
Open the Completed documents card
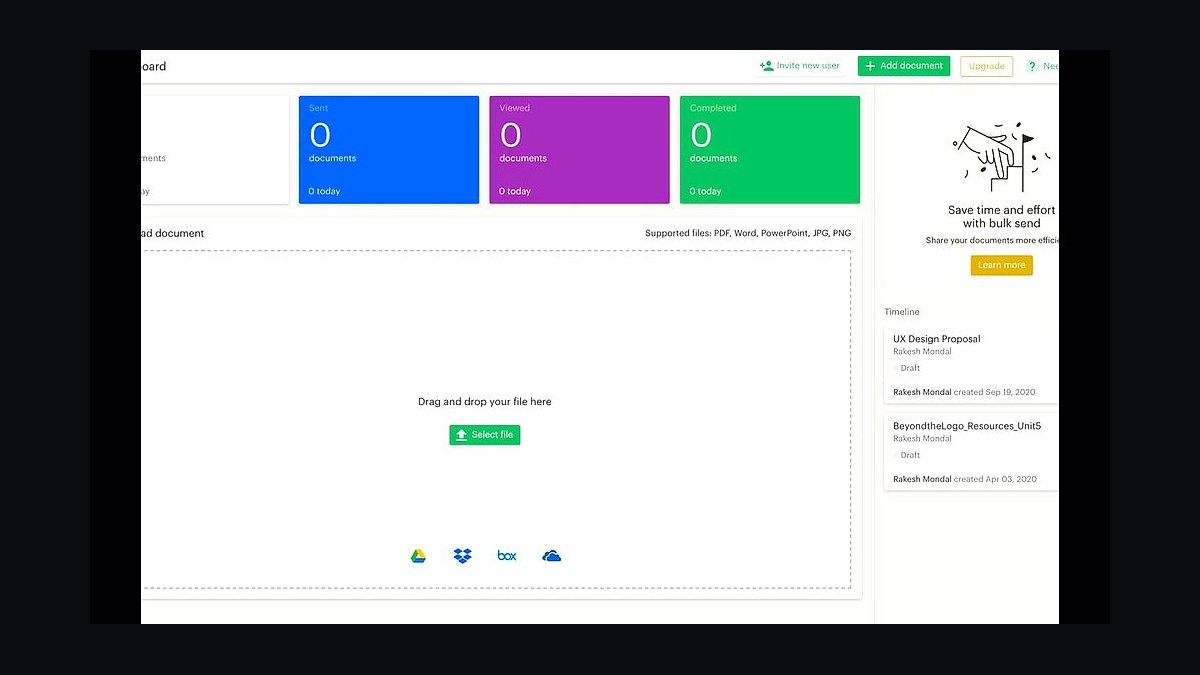770,150
